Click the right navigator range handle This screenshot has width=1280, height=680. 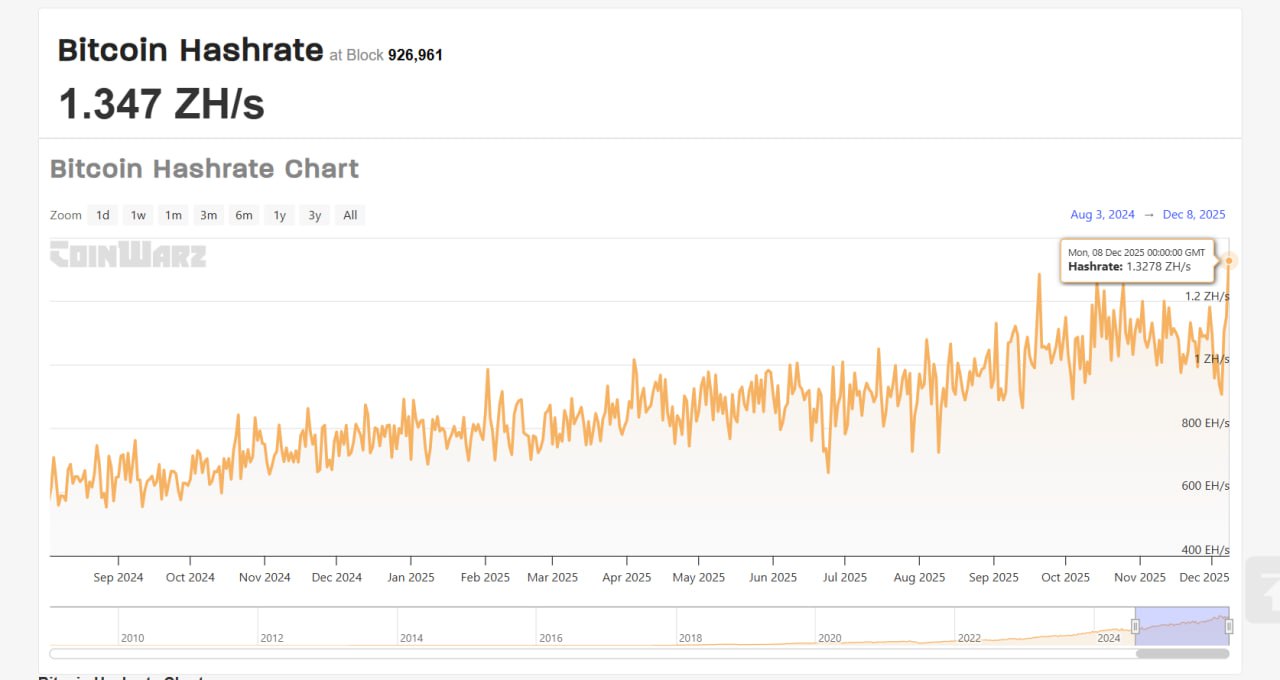click(1229, 626)
